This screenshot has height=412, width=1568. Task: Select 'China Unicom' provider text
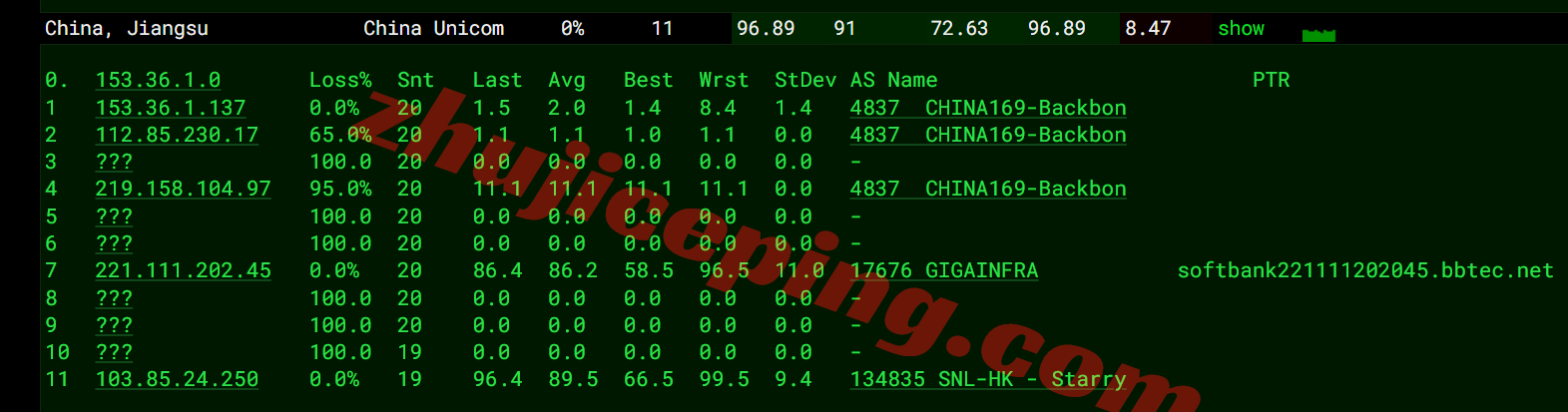pos(433,28)
